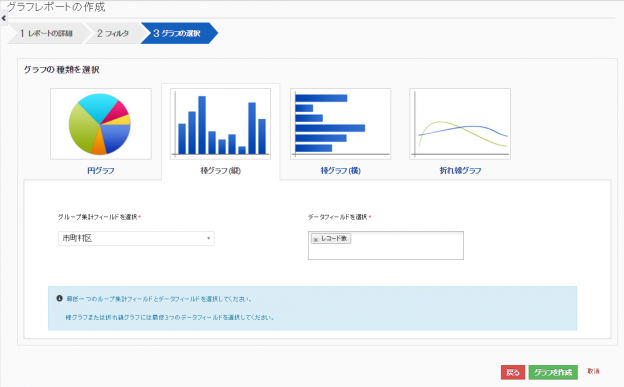Click the データフィールドを選択 label
The height and width of the screenshot is (387, 624).
click(x=339, y=217)
